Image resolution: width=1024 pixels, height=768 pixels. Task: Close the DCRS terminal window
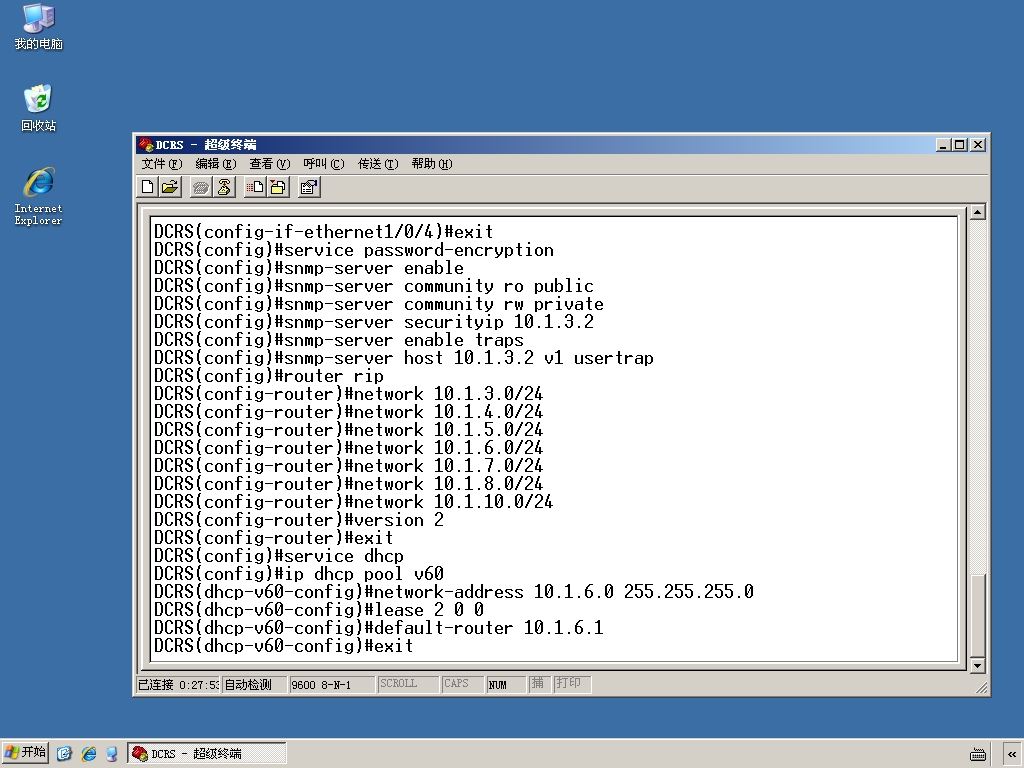pyautogui.click(x=978, y=144)
